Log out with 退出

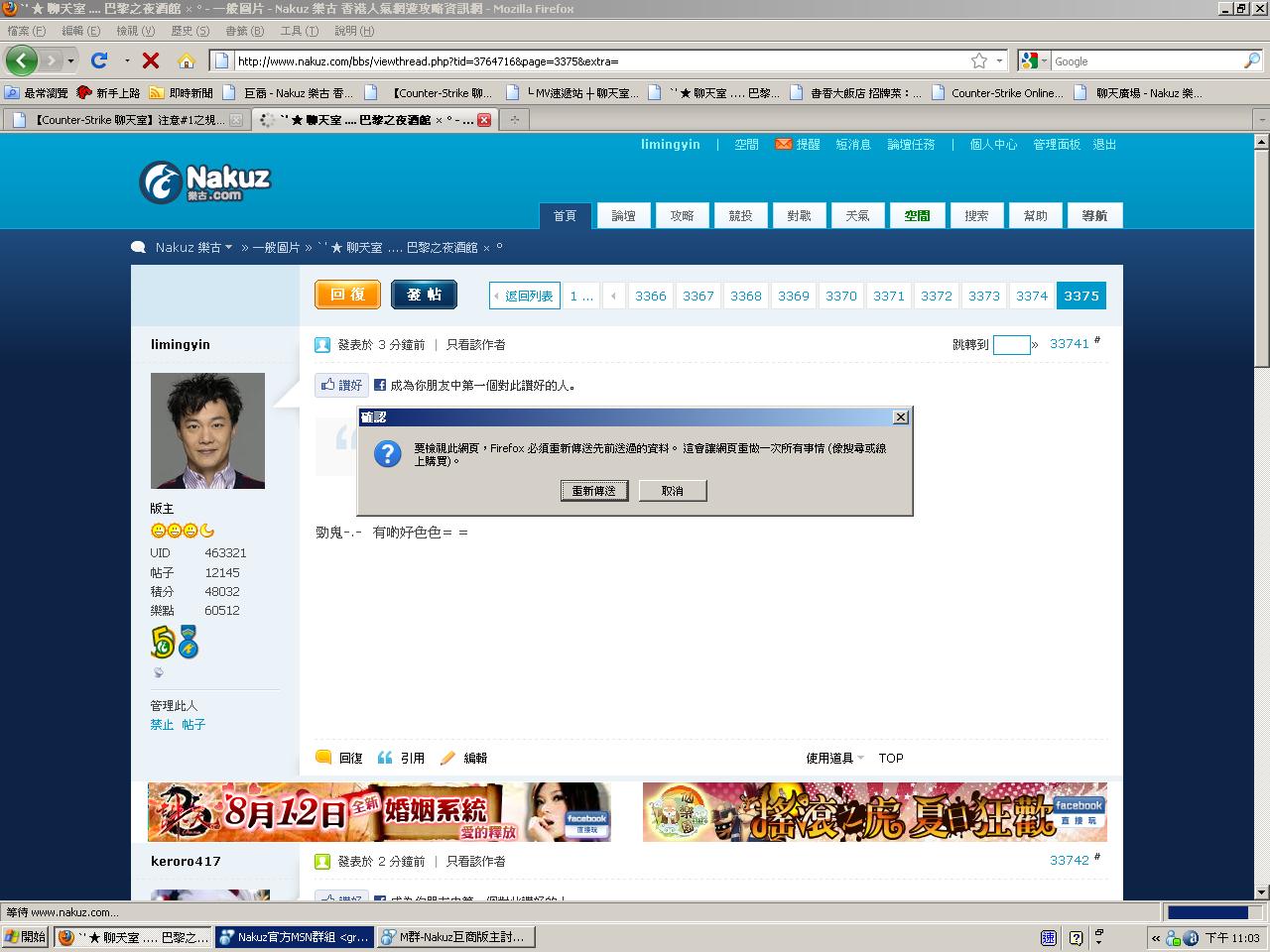point(1104,144)
